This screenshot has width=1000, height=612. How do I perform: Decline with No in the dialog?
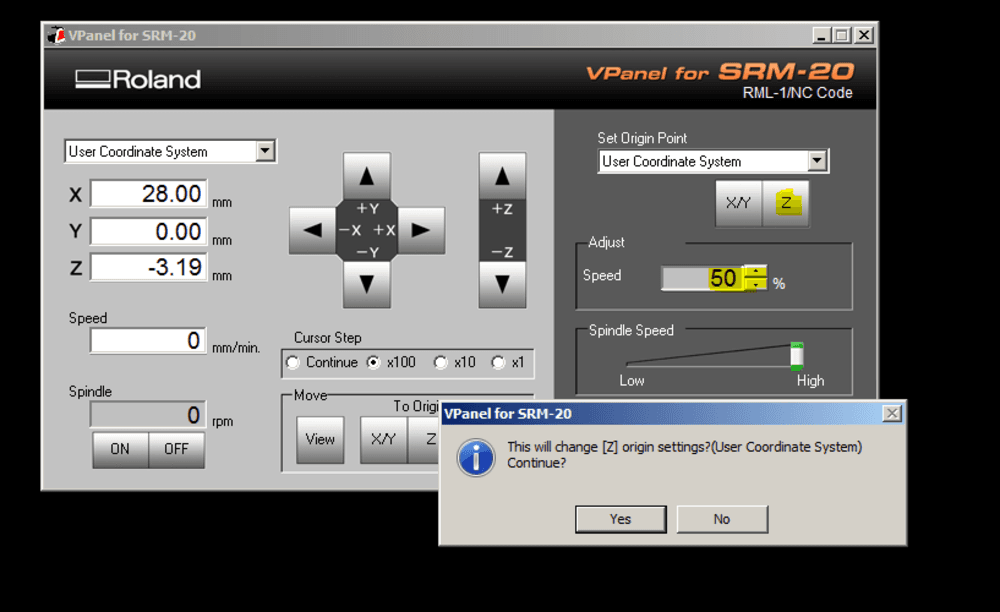[722, 519]
